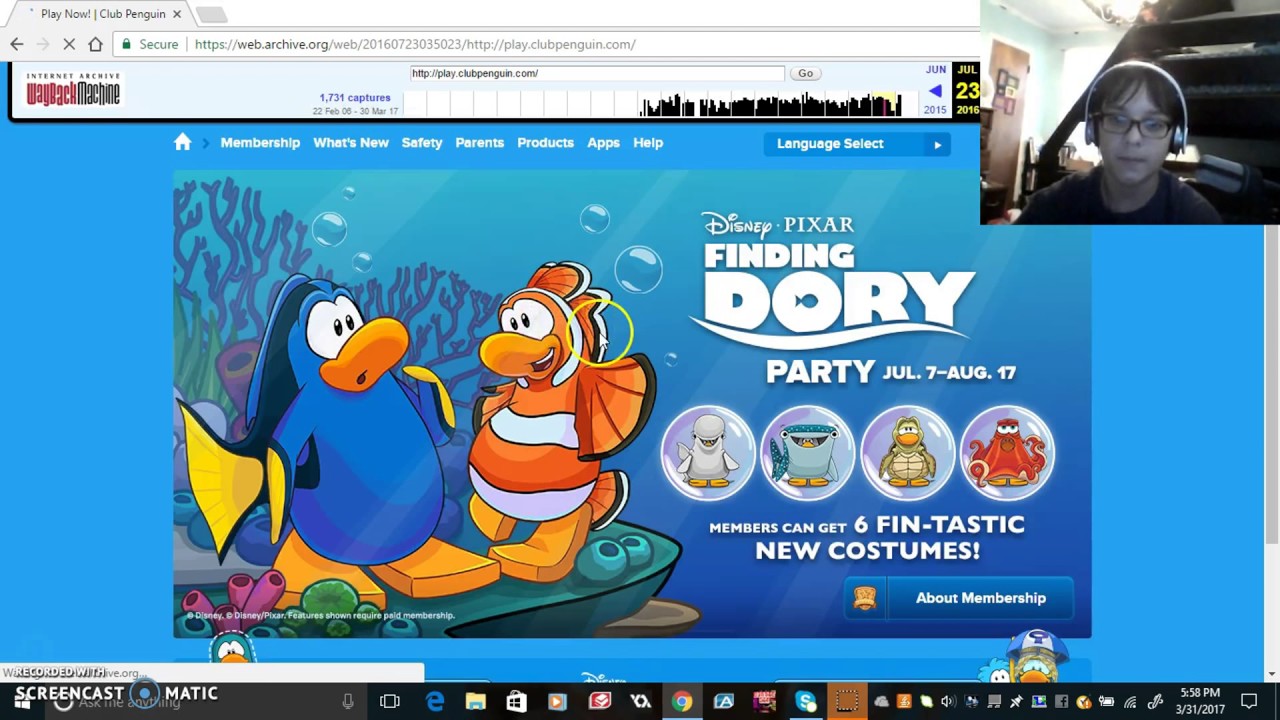This screenshot has width=1280, height=720.
Task: Open Screencast-O-Matic recorder taskbar icon
Action: click(846, 702)
